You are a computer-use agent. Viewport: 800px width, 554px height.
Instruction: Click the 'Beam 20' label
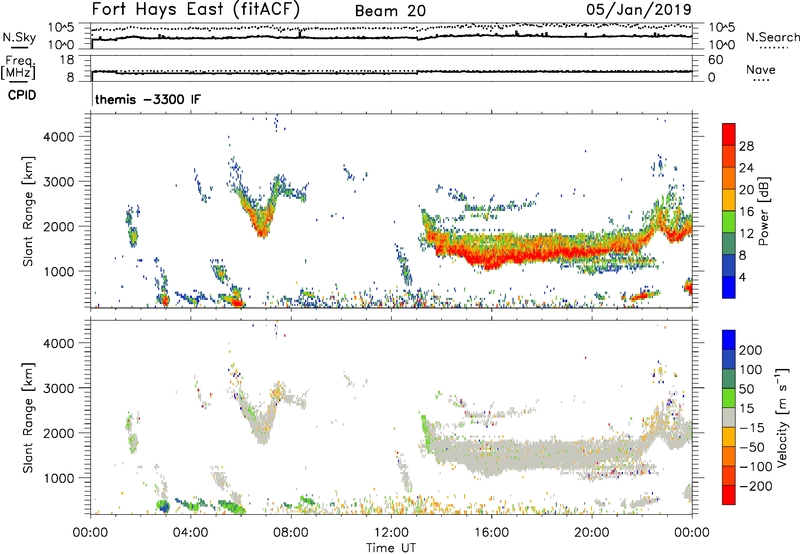(x=390, y=11)
